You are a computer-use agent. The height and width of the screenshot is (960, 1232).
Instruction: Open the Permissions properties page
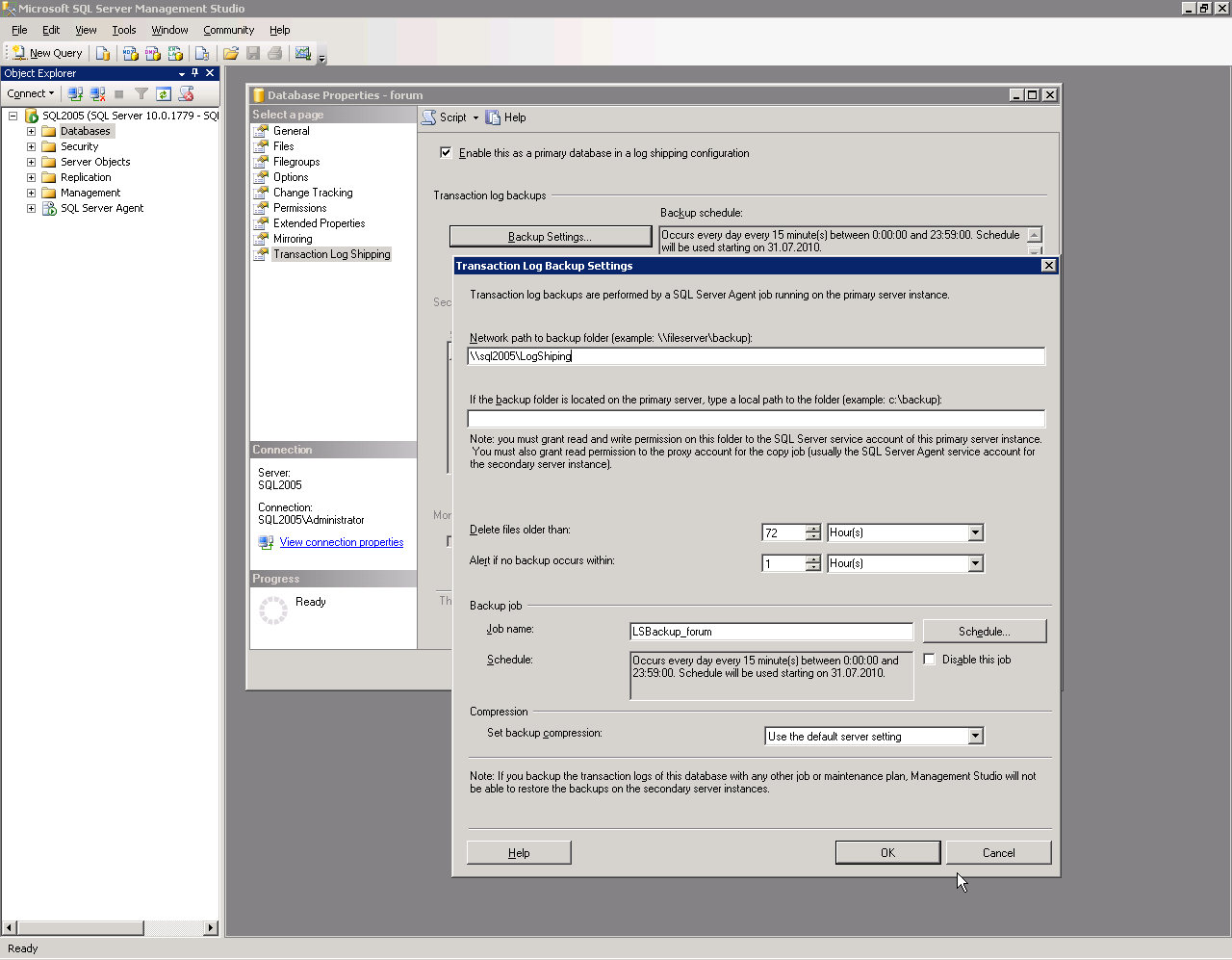[x=299, y=208]
